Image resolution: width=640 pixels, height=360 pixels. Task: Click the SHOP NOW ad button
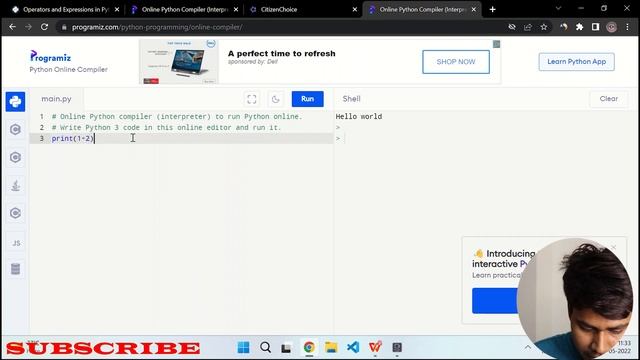point(456,62)
